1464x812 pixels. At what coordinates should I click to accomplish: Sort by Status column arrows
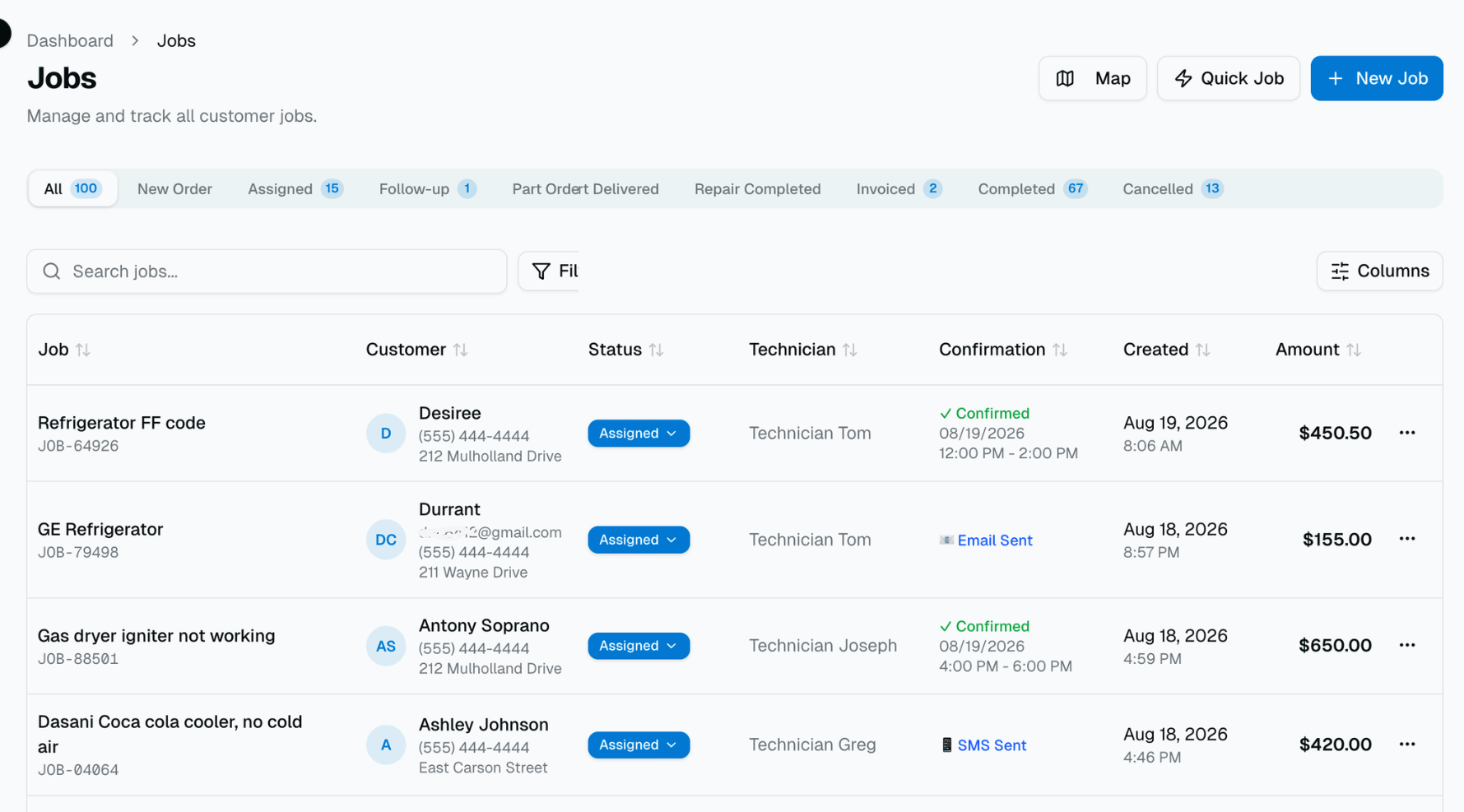tap(656, 350)
